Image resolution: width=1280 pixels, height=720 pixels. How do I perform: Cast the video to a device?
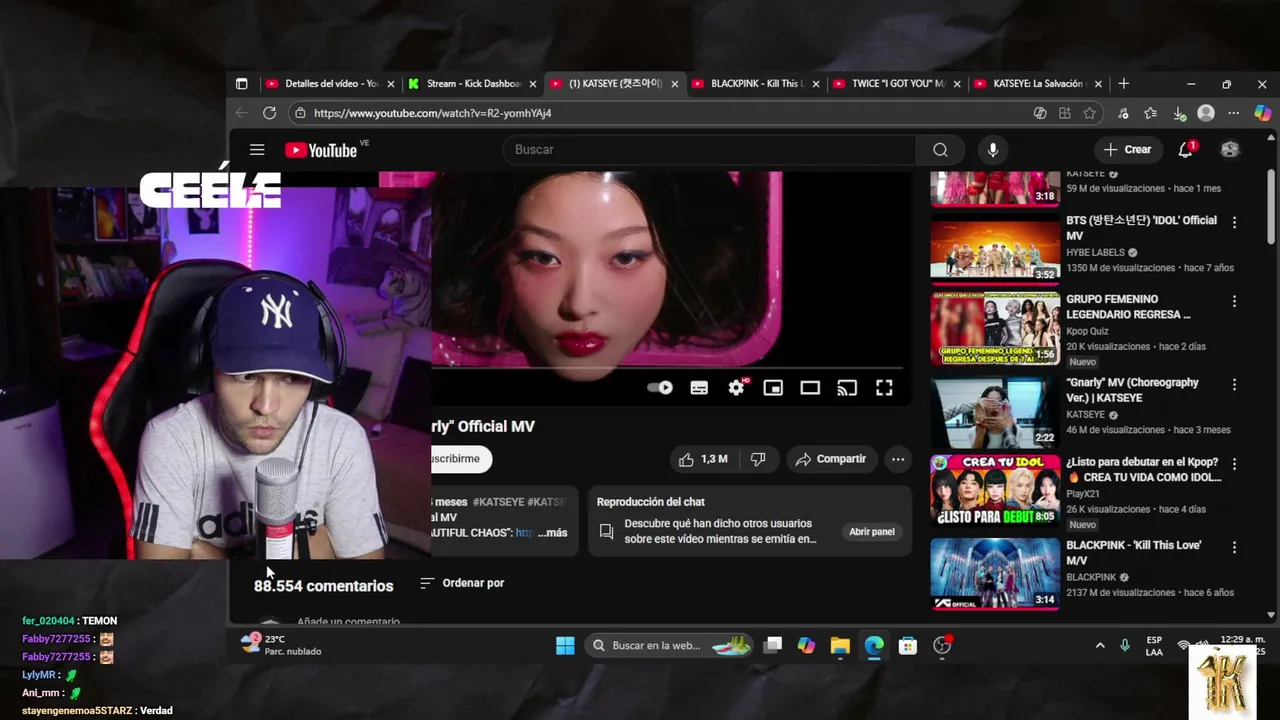[x=847, y=388]
